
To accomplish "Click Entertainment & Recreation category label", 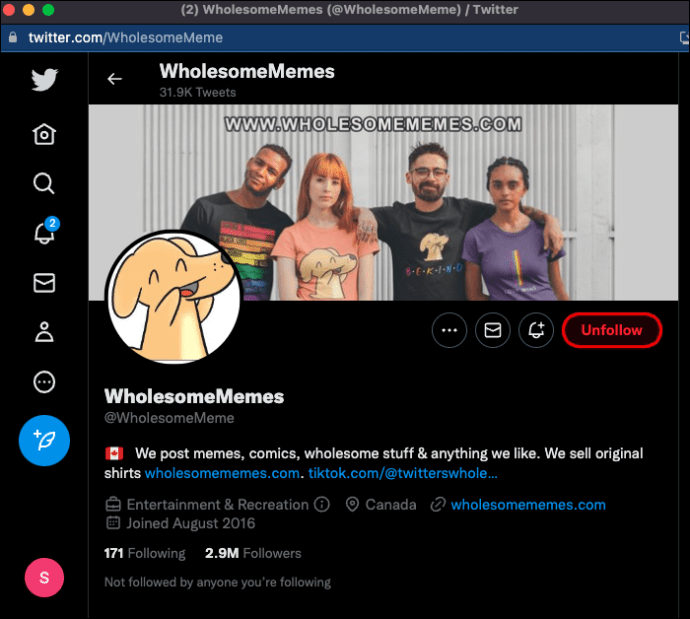I will tap(218, 505).
